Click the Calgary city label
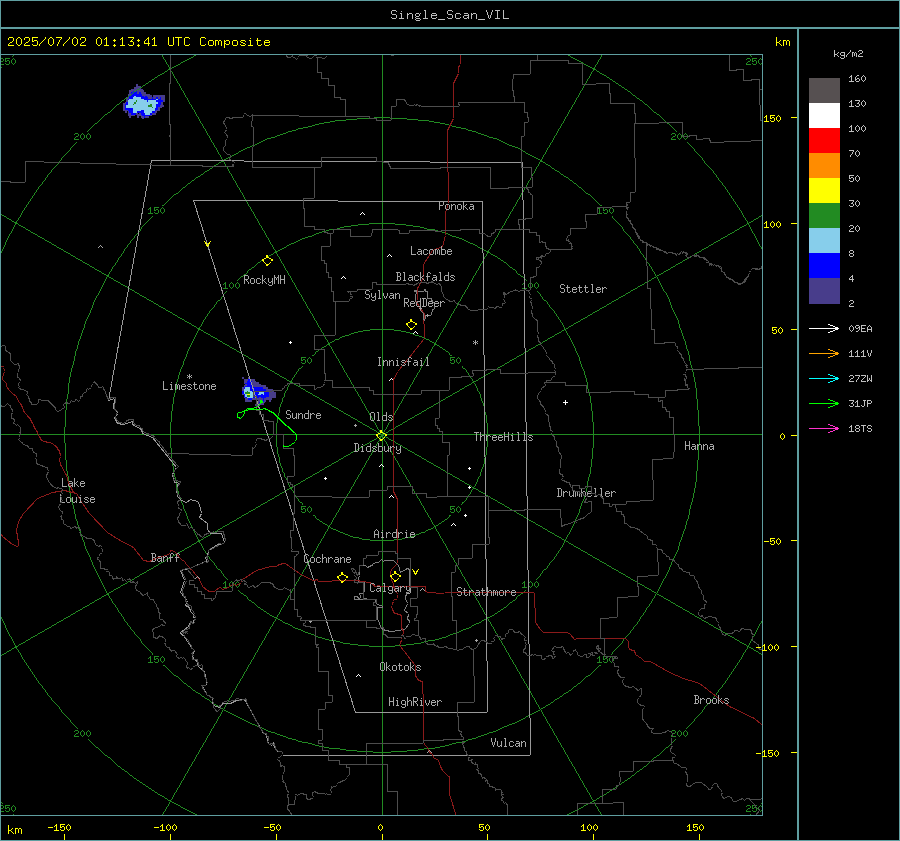Viewport: 900px width, 841px height. [390, 588]
